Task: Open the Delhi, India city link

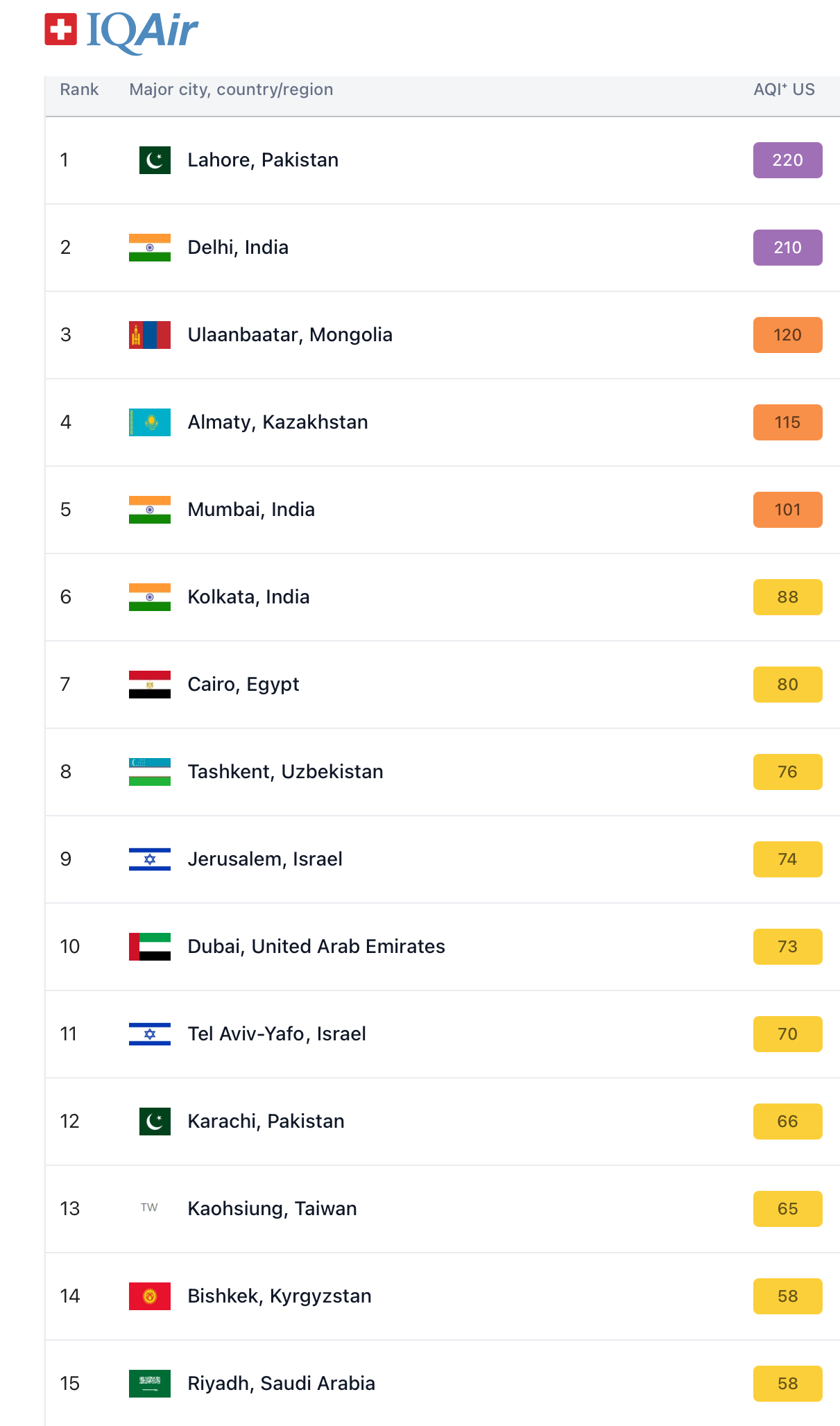Action: 238,248
